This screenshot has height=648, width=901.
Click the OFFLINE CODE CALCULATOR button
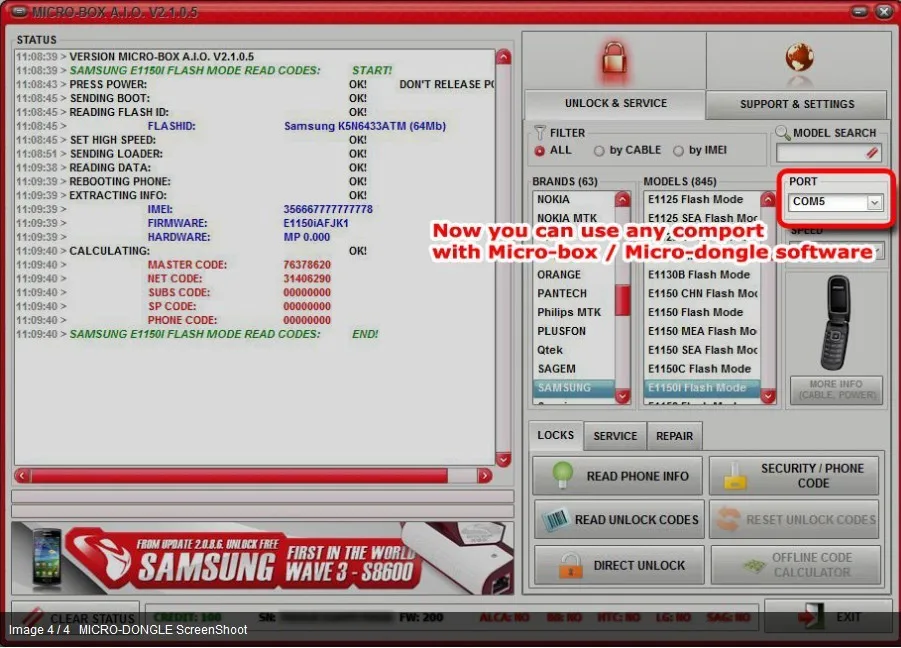point(795,565)
